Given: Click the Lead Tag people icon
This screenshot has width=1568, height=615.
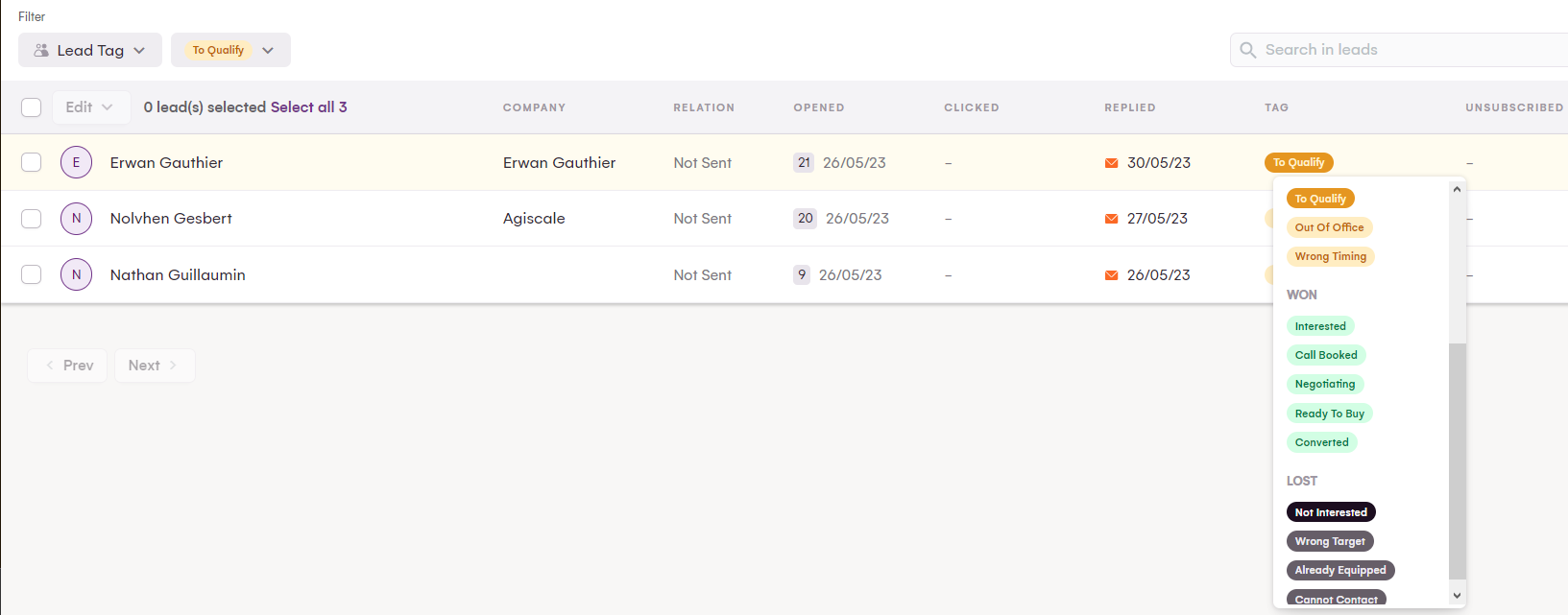Looking at the screenshot, I should [x=41, y=50].
